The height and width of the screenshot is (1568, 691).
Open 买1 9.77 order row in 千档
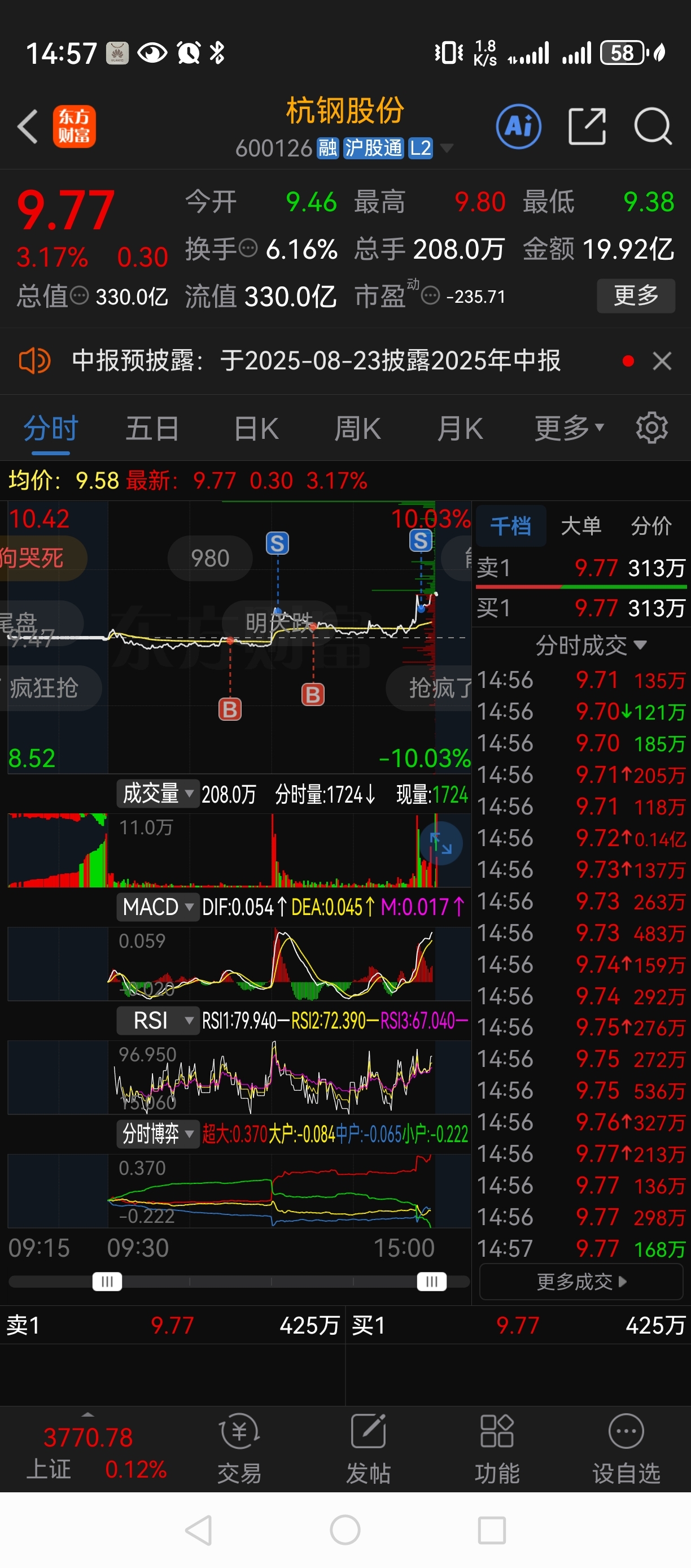(x=581, y=607)
